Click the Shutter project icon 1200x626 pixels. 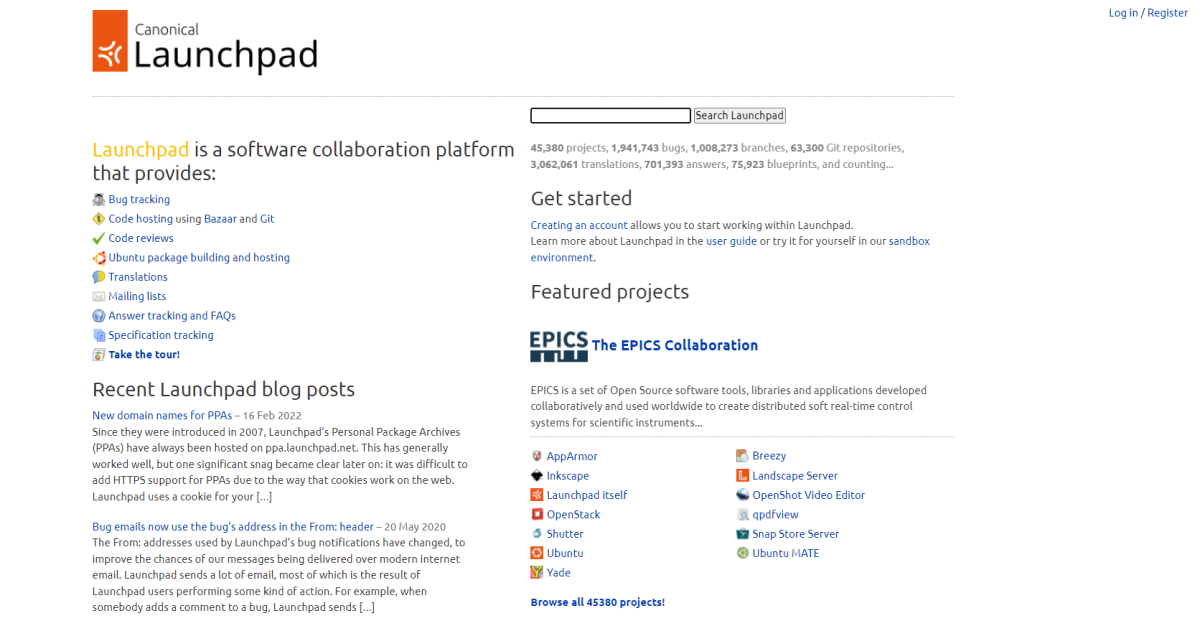[x=537, y=534]
